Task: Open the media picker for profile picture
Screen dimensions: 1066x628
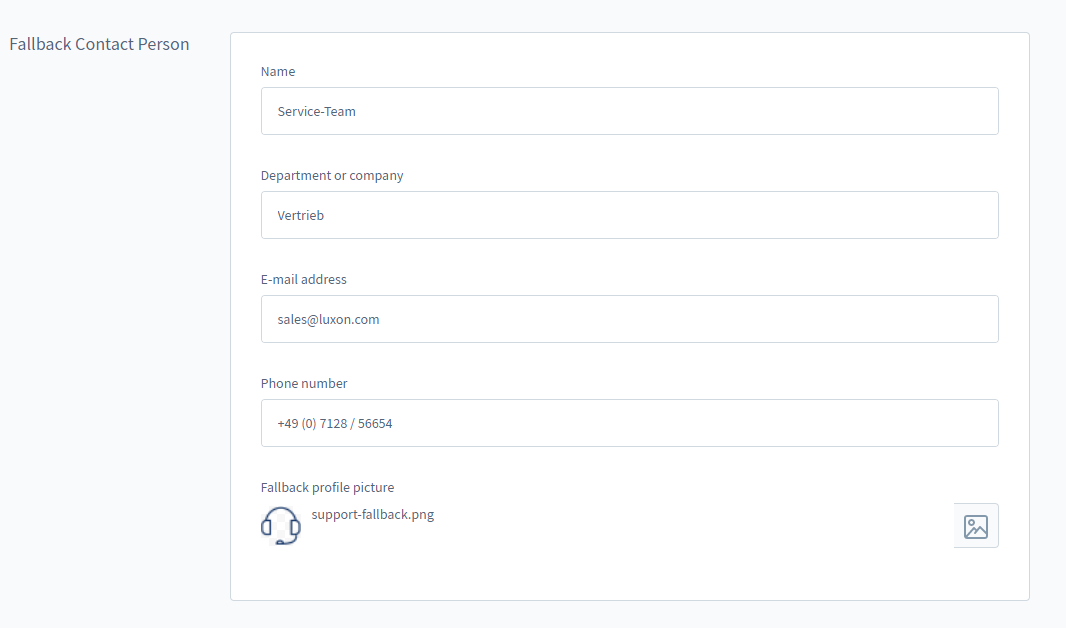Action: tap(975, 526)
